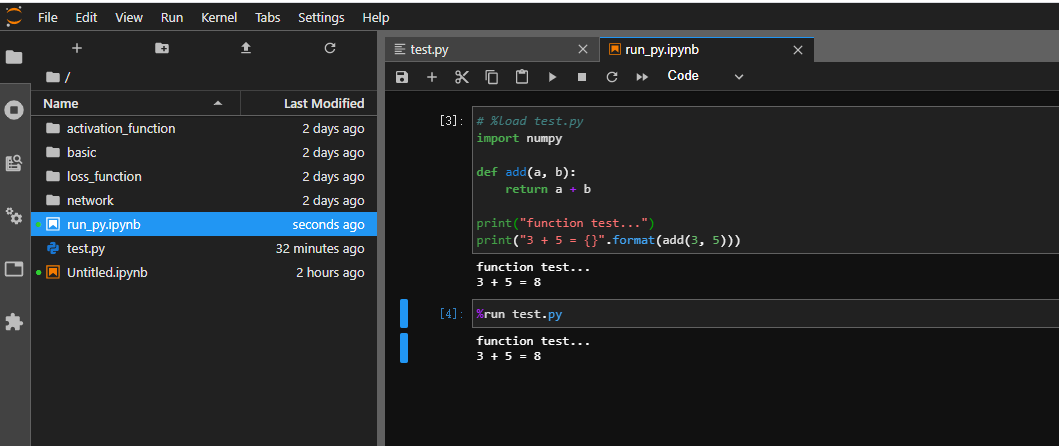Viewport: 1059px width, 446px height.
Task: Open the Commands palette sidebar icon
Action: coord(14,163)
